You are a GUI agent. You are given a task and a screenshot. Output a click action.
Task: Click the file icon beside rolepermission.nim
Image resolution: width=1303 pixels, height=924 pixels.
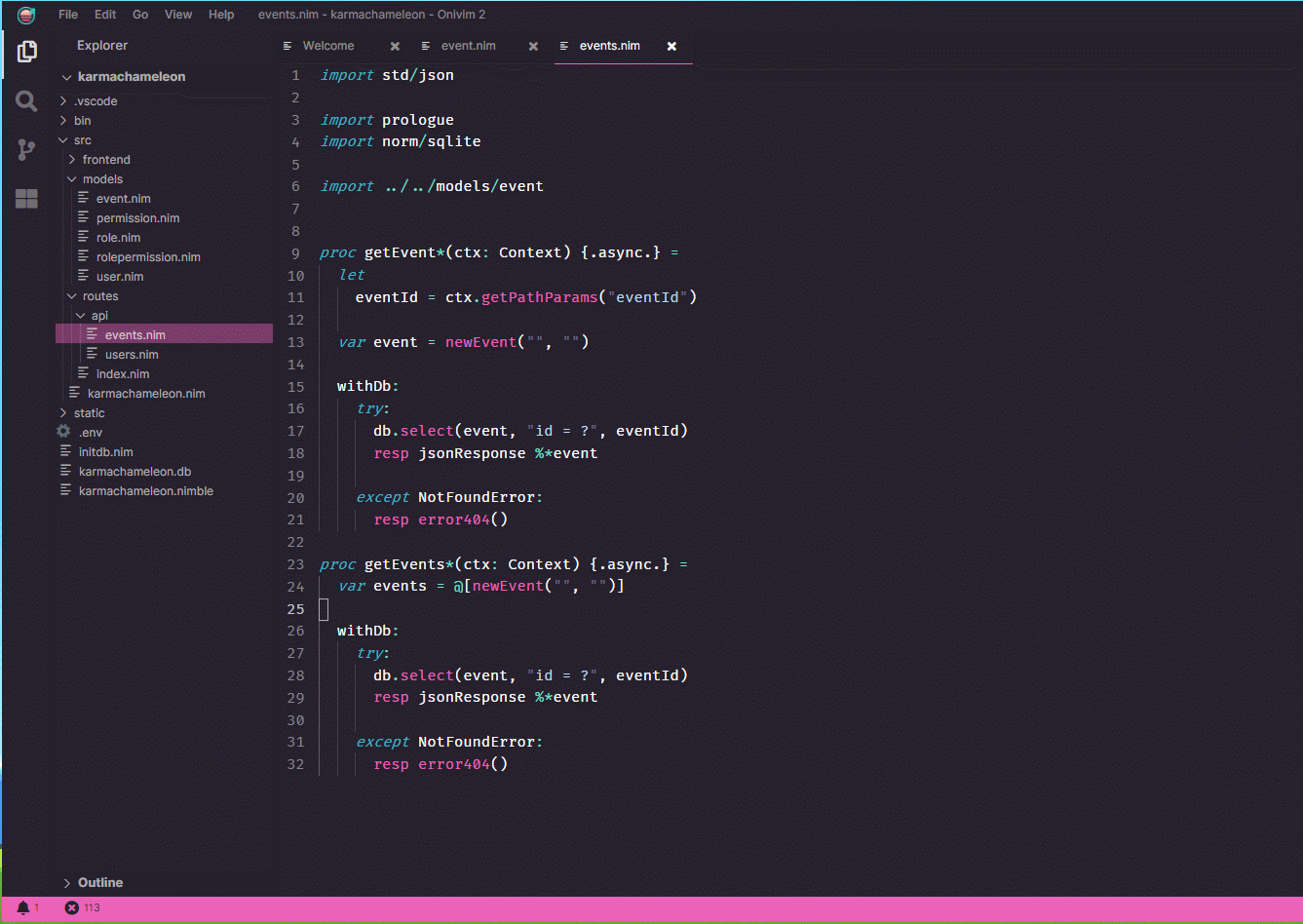(x=84, y=256)
